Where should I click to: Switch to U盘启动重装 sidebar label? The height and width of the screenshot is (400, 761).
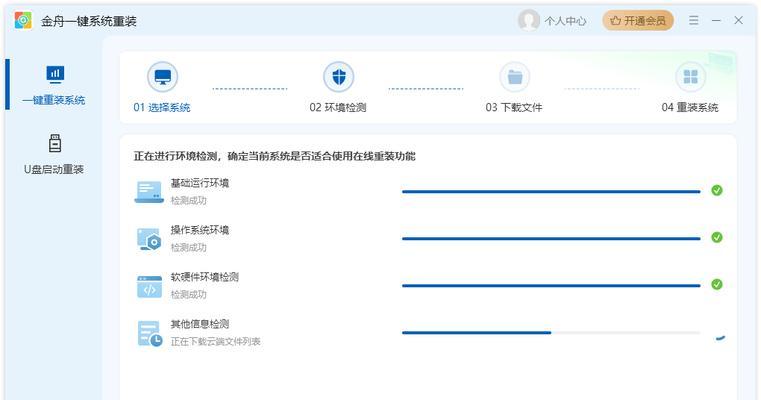[x=54, y=169]
